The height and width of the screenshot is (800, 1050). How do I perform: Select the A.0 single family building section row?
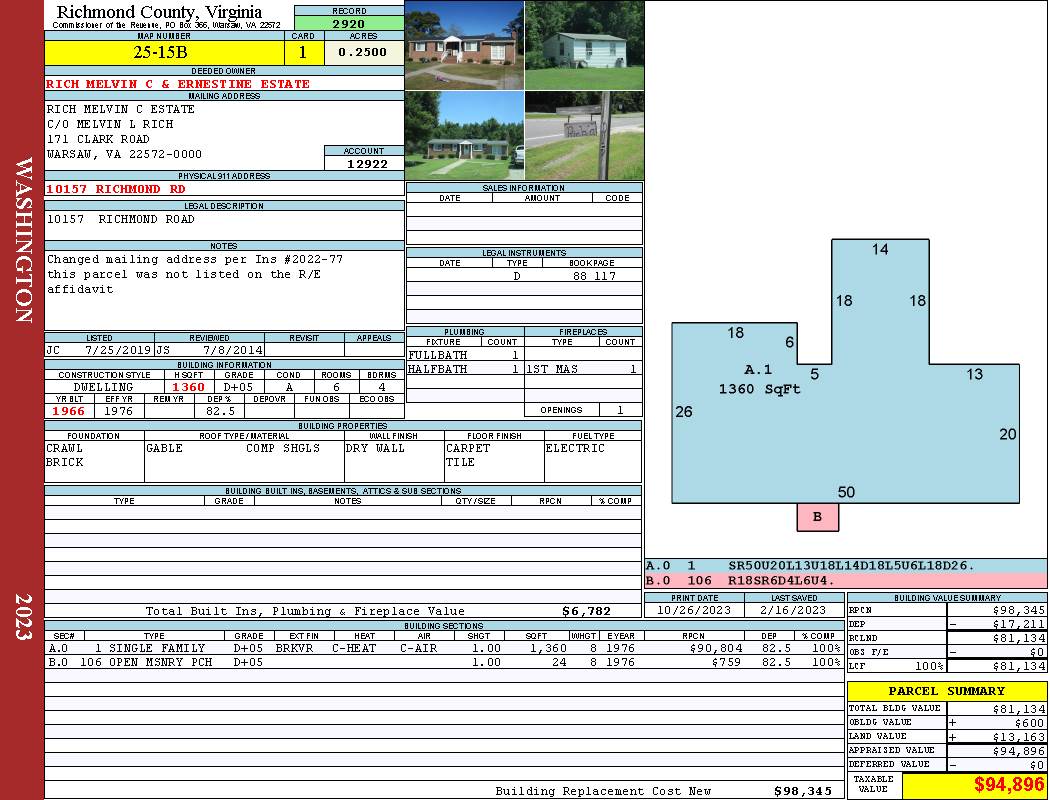click(x=443, y=649)
